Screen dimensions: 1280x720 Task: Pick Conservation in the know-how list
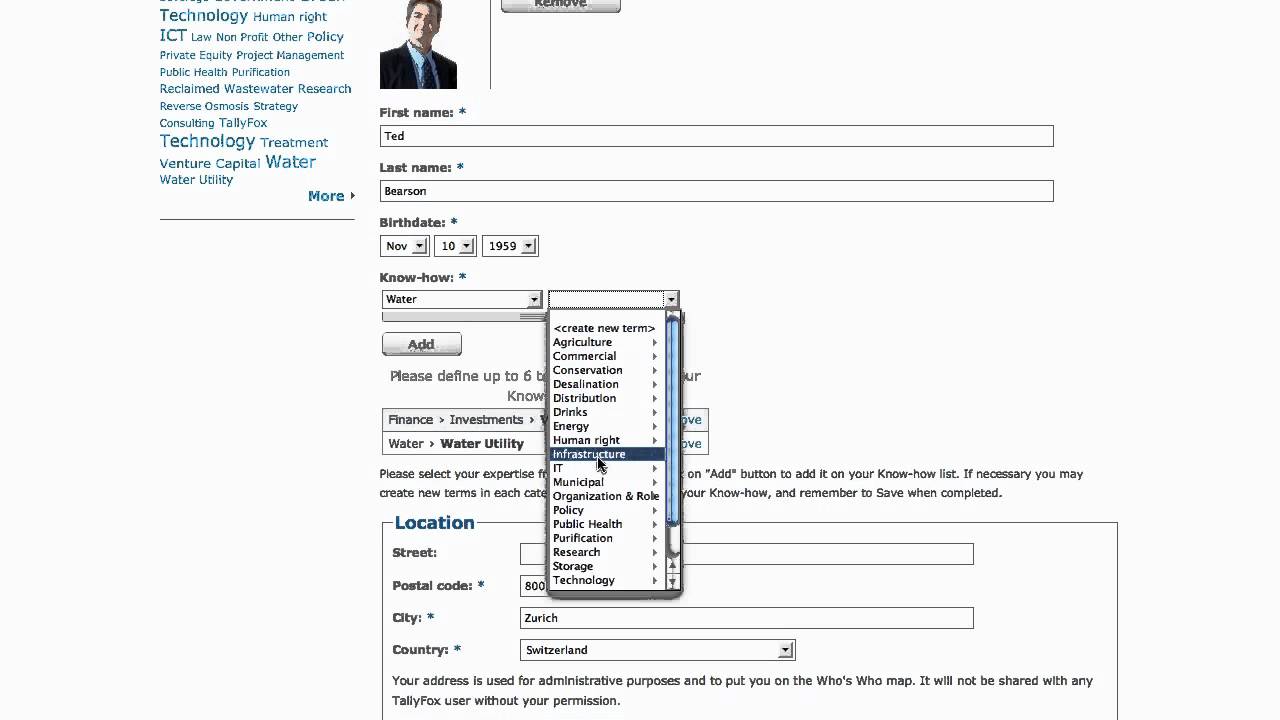coord(587,370)
